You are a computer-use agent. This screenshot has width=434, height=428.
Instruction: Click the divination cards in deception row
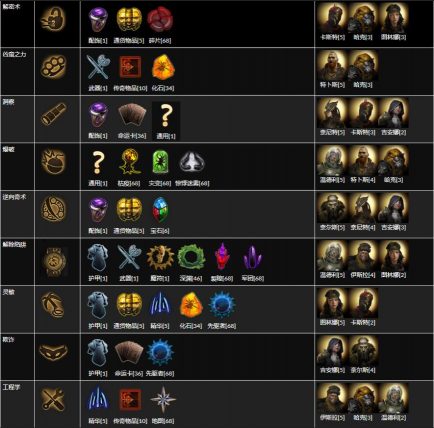[129, 353]
